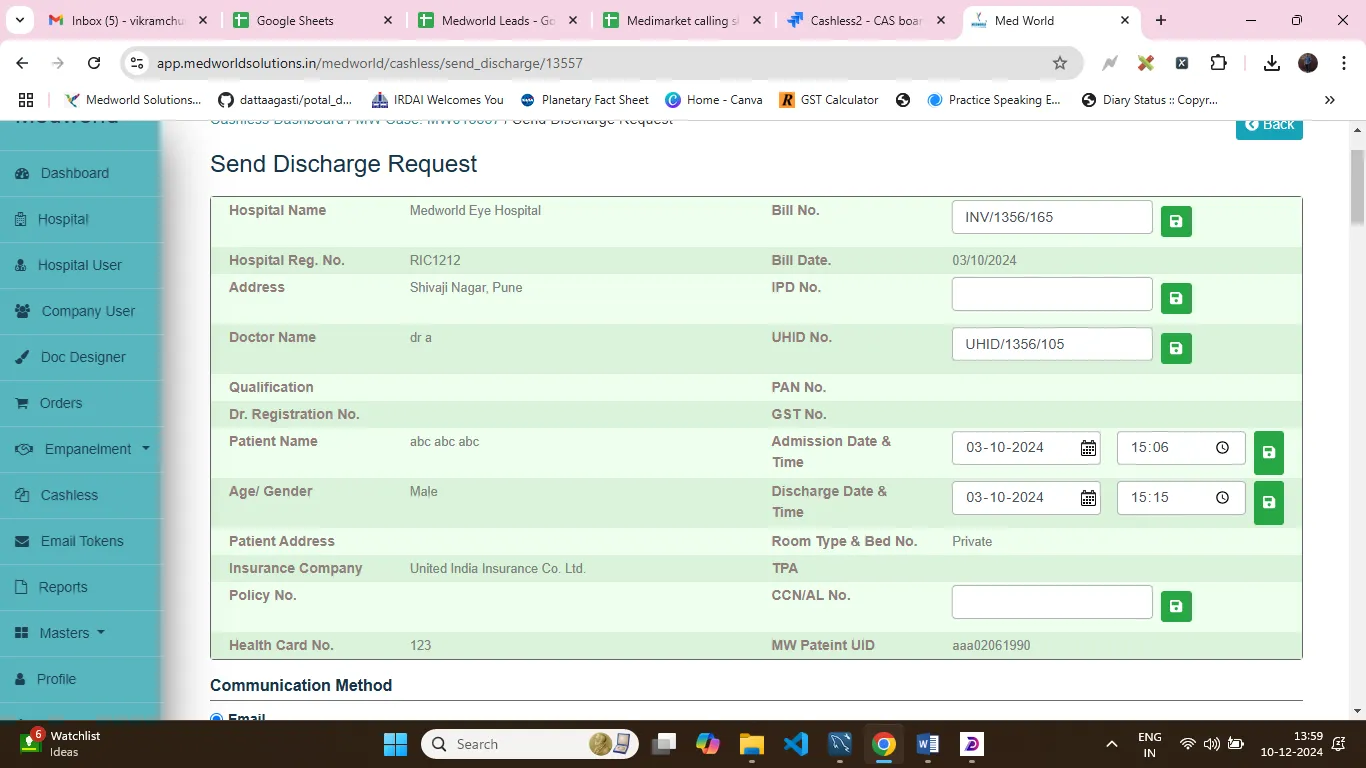Screen dimensions: 1366x768
Task: Open the GST Calculator bookmark
Action: (x=828, y=100)
